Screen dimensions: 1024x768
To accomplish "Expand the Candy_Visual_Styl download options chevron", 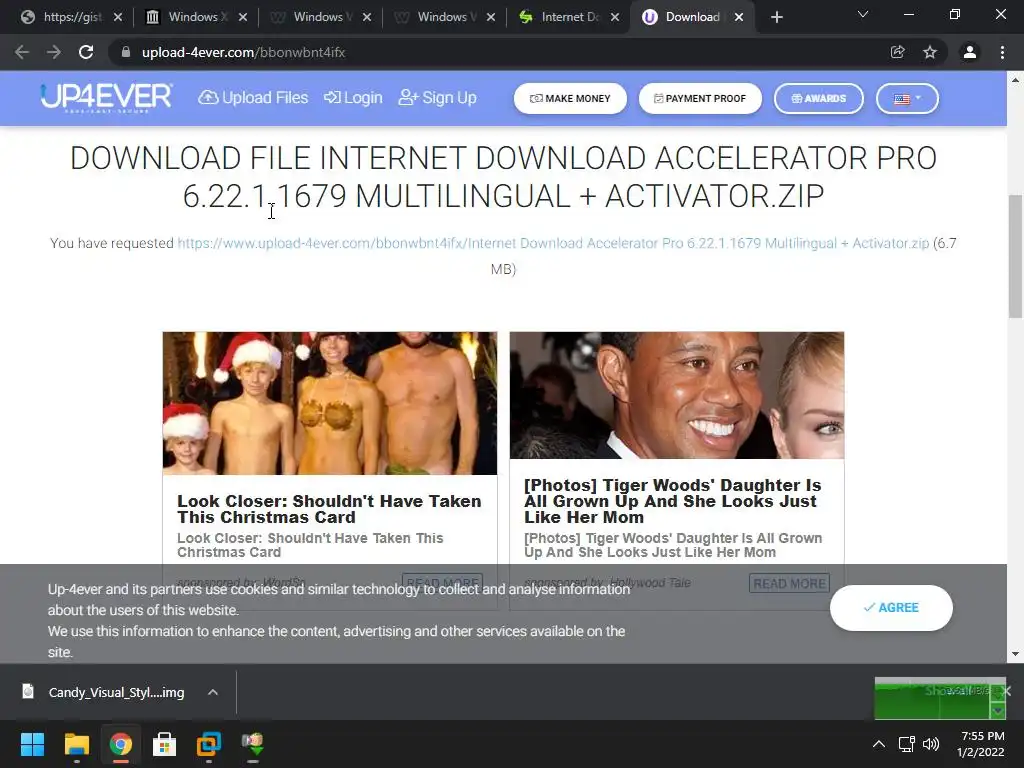I will click(213, 692).
